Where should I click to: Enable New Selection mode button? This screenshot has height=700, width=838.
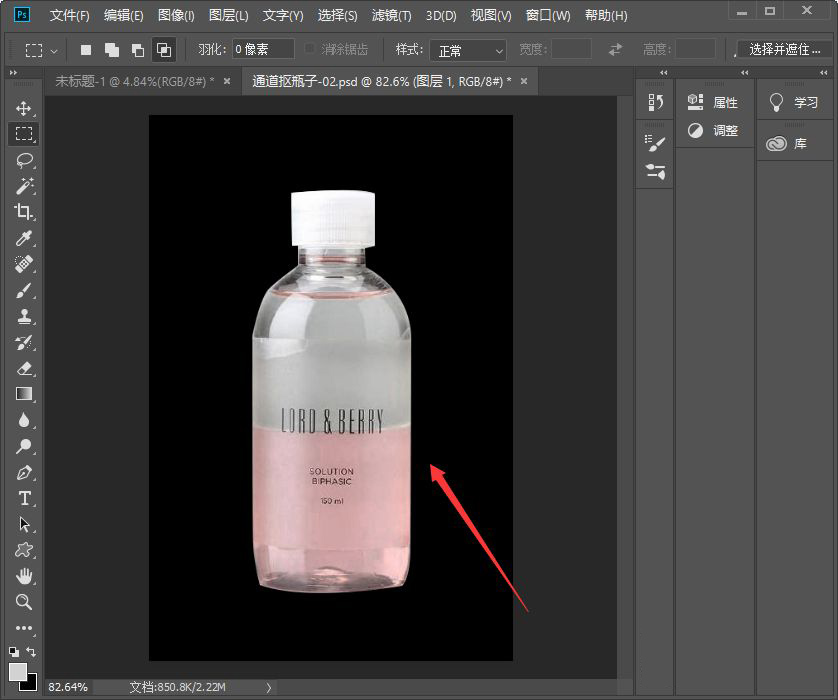pyautogui.click(x=86, y=50)
